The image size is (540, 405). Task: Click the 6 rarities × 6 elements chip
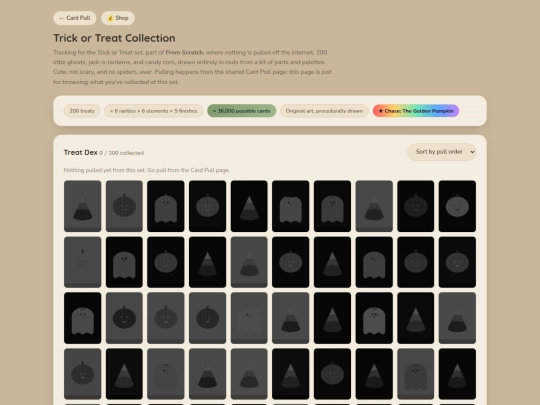(x=154, y=111)
